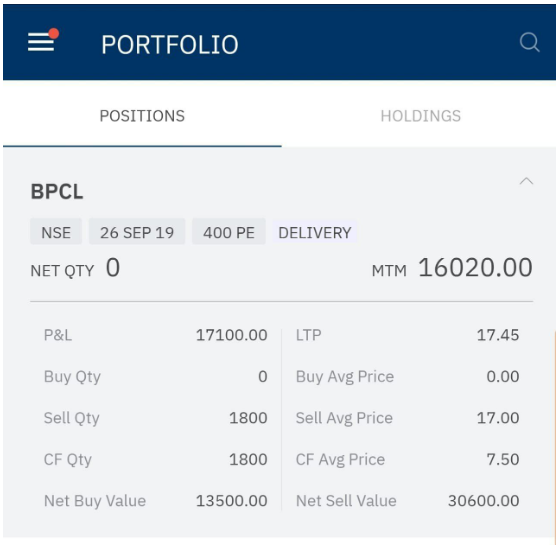Image resolution: width=560 pixels, height=557 pixels.
Task: Tap the 400 PE strike tag
Action: pos(229,233)
